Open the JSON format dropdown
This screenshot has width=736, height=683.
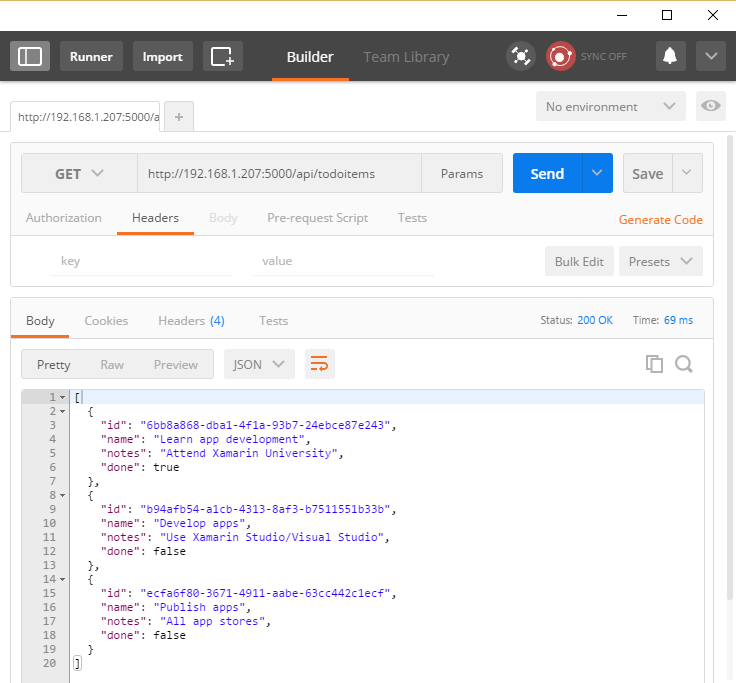[259, 364]
